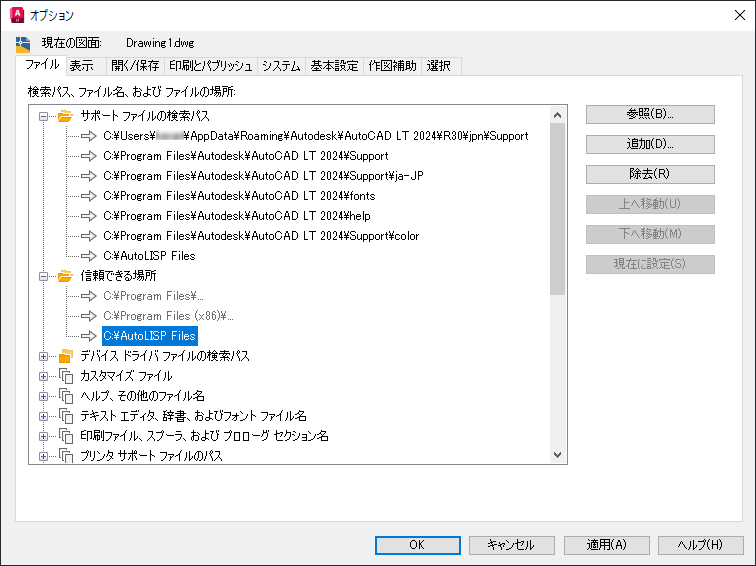Image resolution: width=756 pixels, height=566 pixels.
Task: Switch to the ファイル tab
Action: pyautogui.click(x=41, y=65)
